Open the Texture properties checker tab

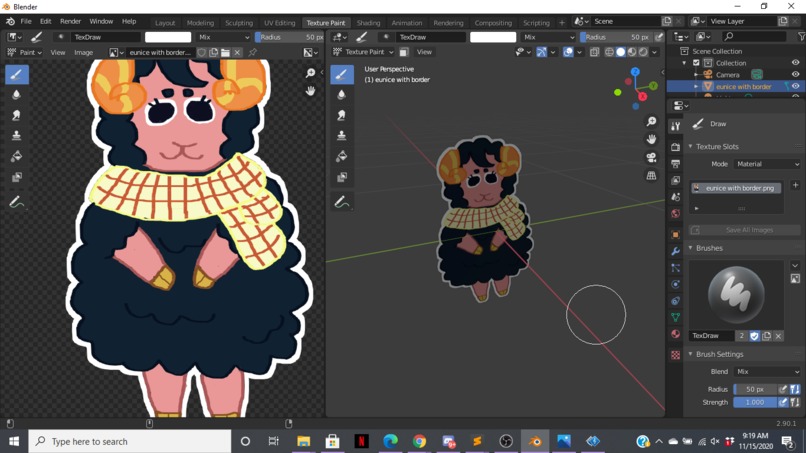[675, 355]
